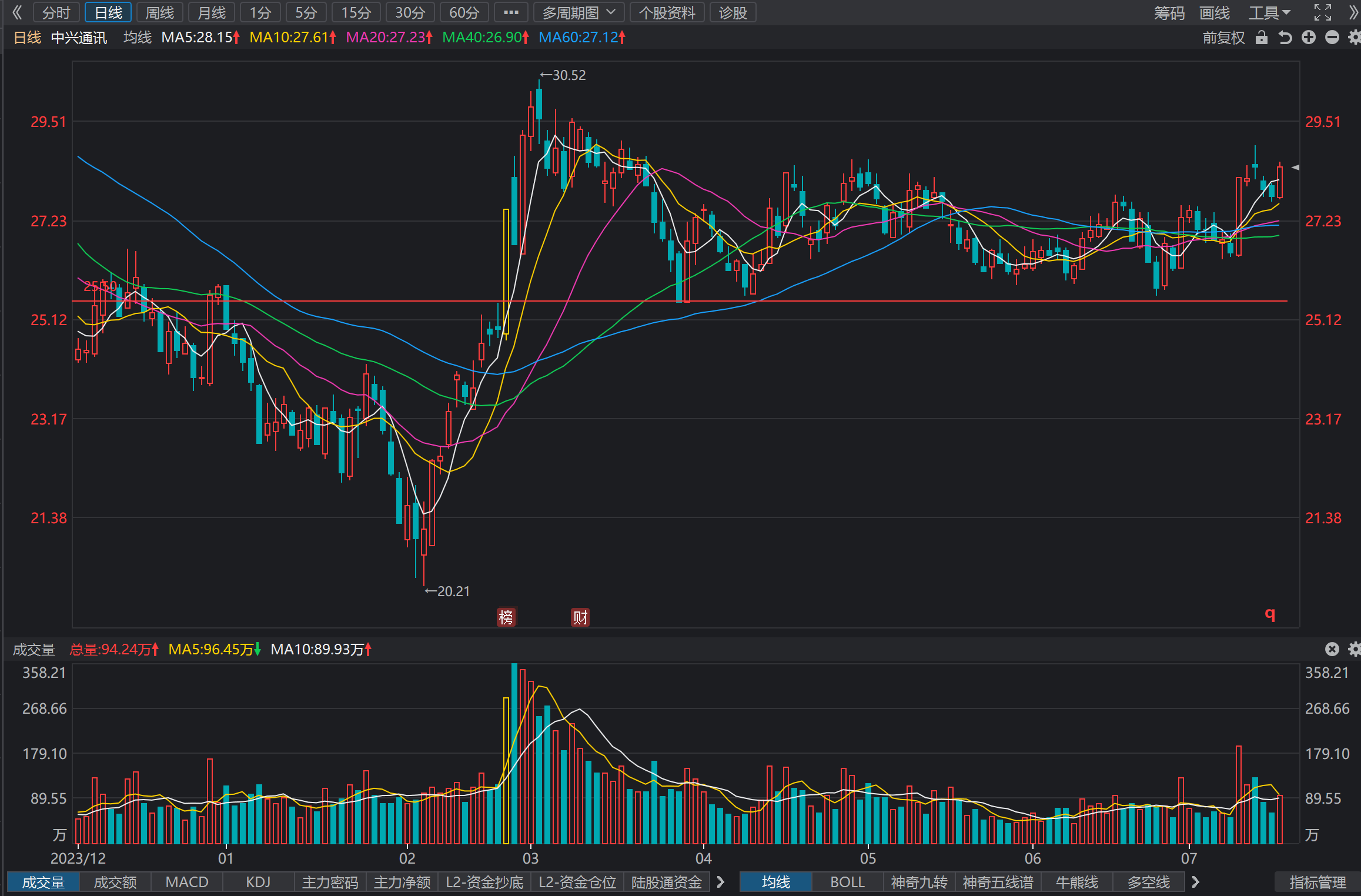Viewport: 1361px width, 896px height.
Task: Click MA5:28.15 legend label
Action: tap(200, 38)
